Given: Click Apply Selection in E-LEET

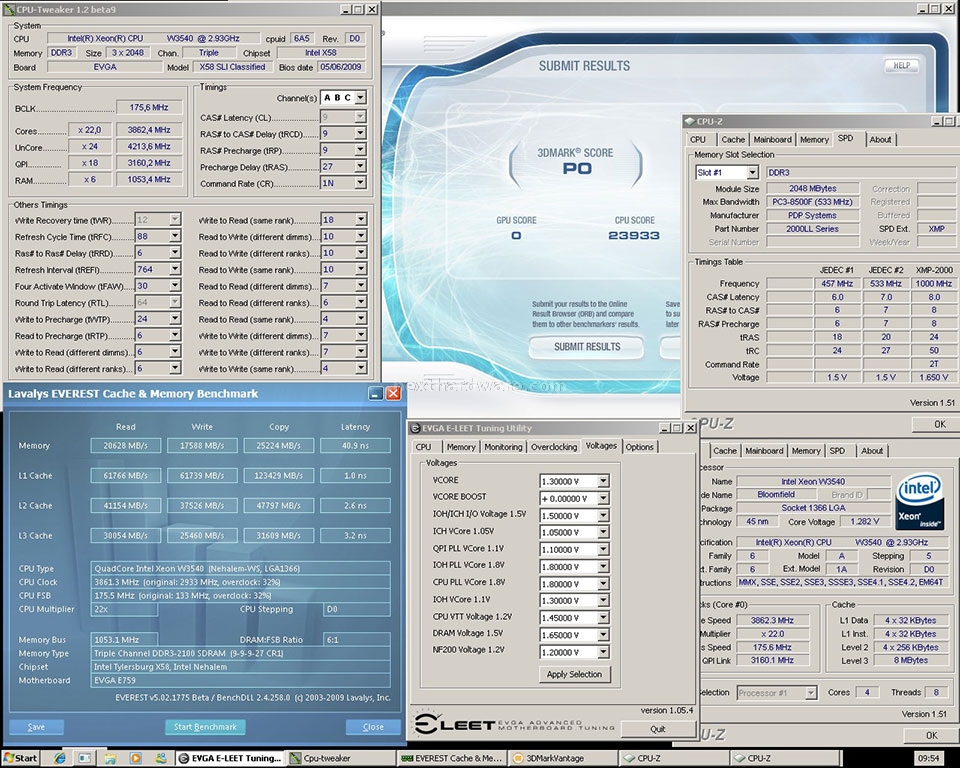Looking at the screenshot, I should 574,674.
